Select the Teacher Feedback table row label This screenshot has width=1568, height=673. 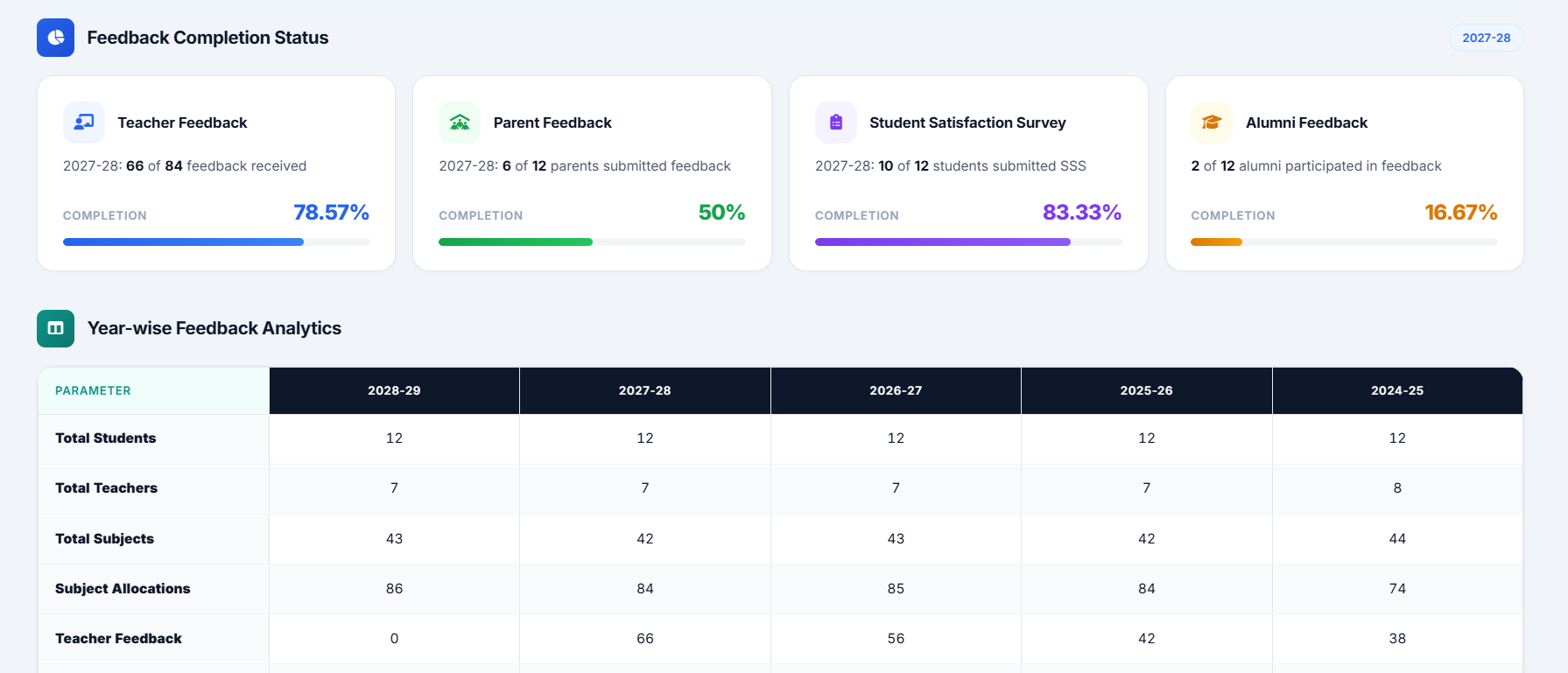[x=119, y=639]
